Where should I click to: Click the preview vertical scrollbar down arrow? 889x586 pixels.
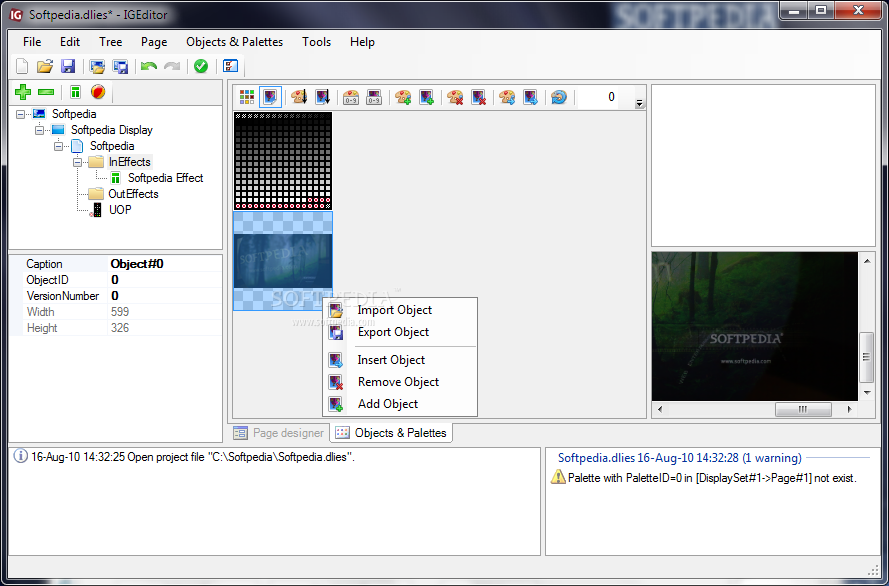click(867, 393)
